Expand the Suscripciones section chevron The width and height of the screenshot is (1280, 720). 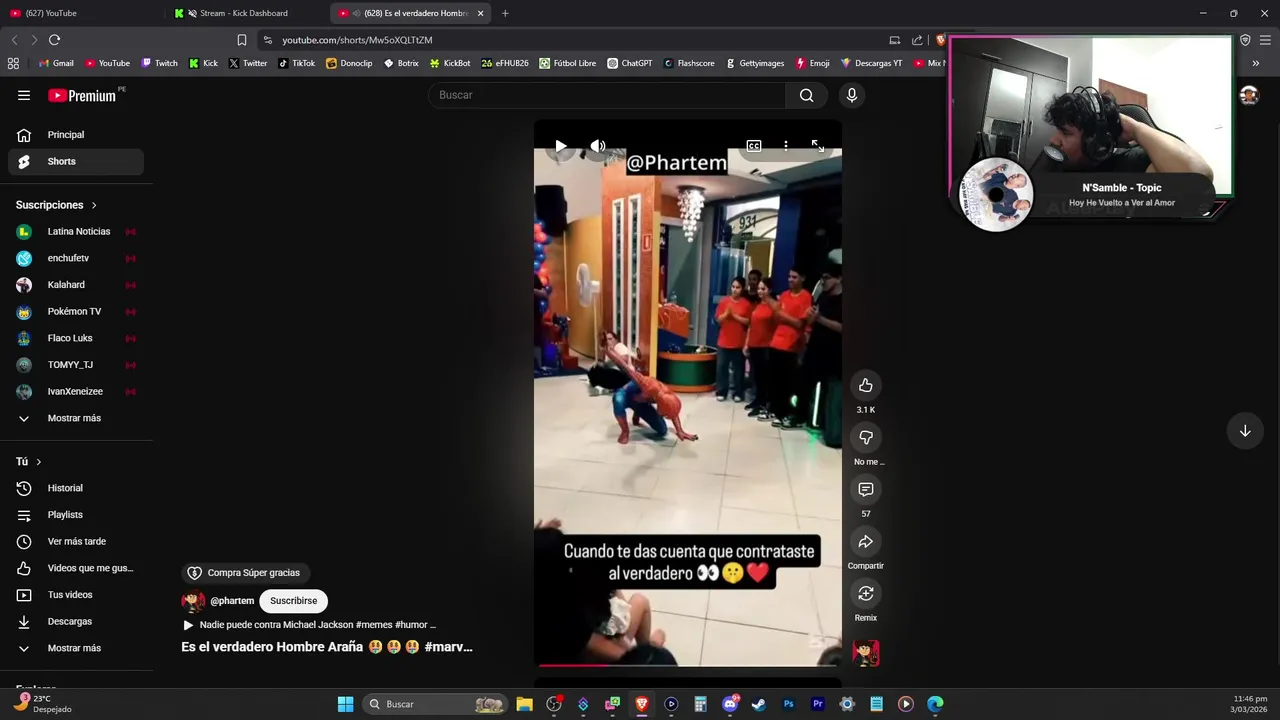[x=94, y=205]
